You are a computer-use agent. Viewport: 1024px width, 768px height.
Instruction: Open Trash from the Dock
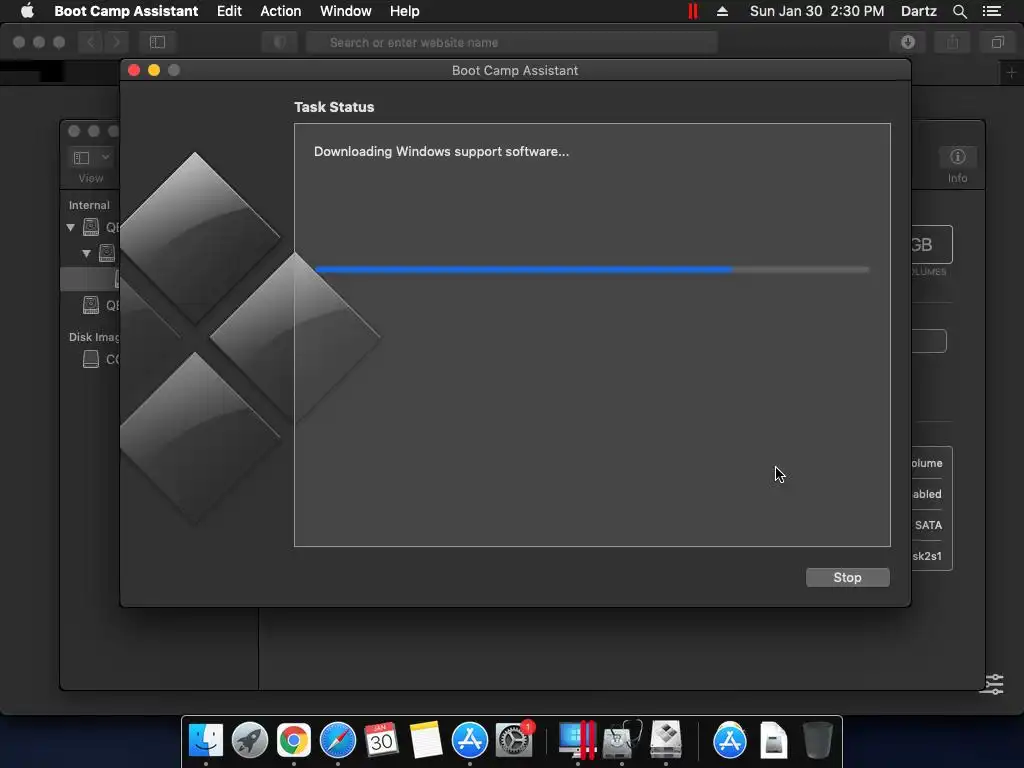point(817,740)
